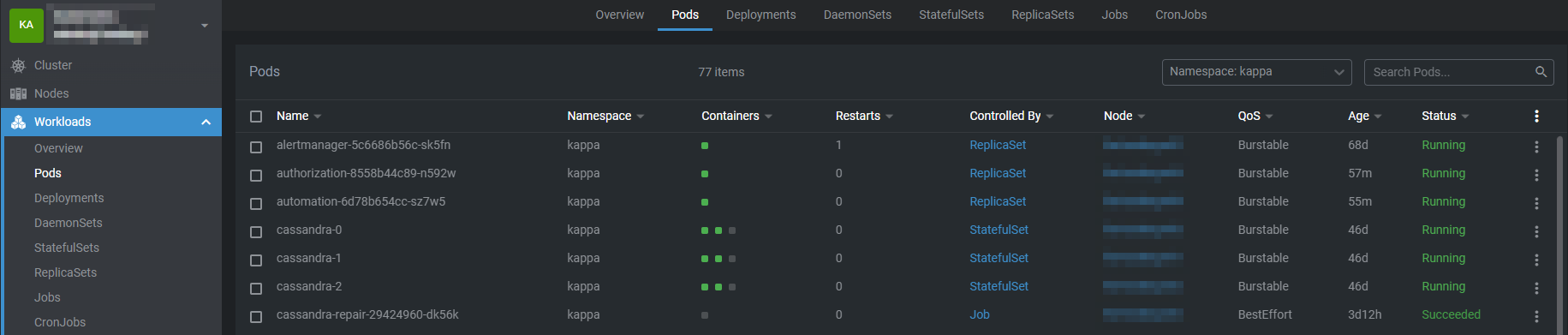The width and height of the screenshot is (1568, 335).
Task: Open StatefulSets in the sidebar
Action: click(67, 248)
